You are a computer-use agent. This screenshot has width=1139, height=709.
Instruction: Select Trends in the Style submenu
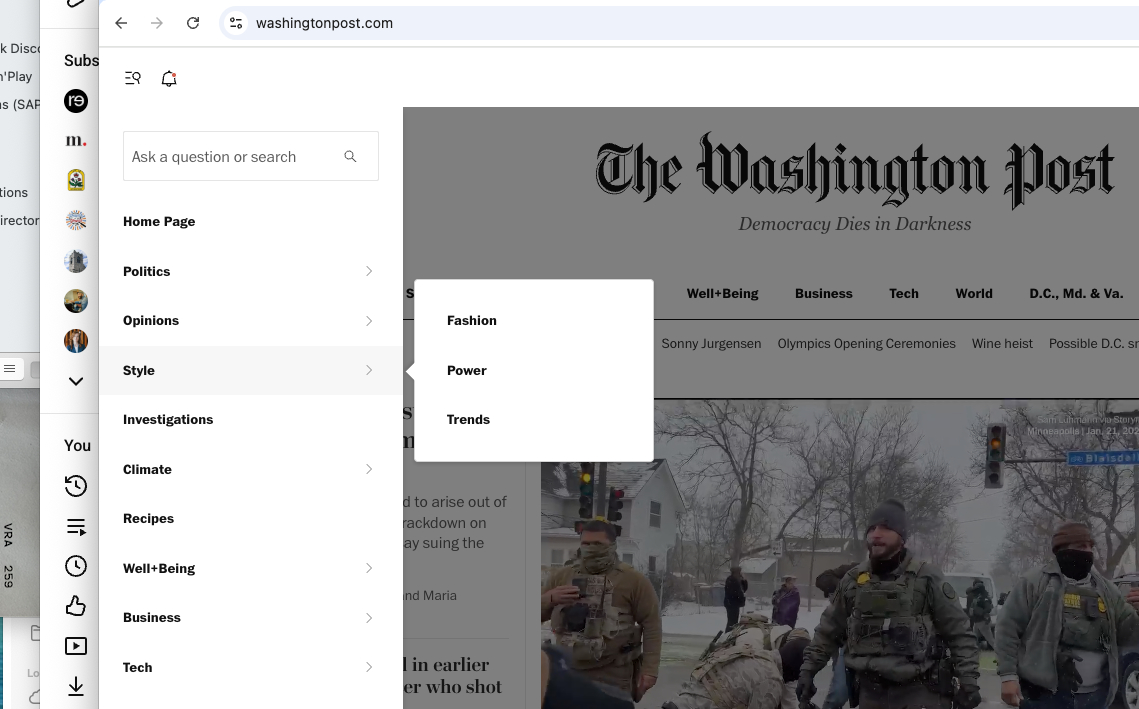468,420
